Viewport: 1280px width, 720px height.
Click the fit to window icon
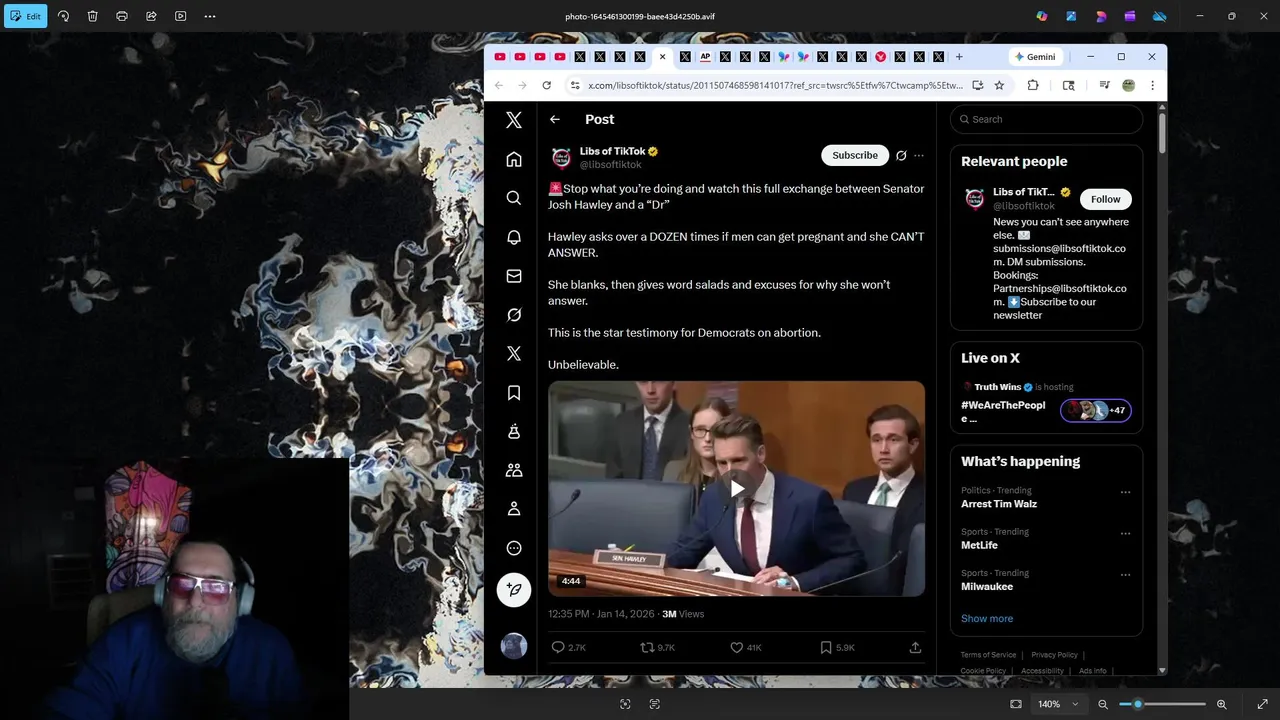(1016, 704)
